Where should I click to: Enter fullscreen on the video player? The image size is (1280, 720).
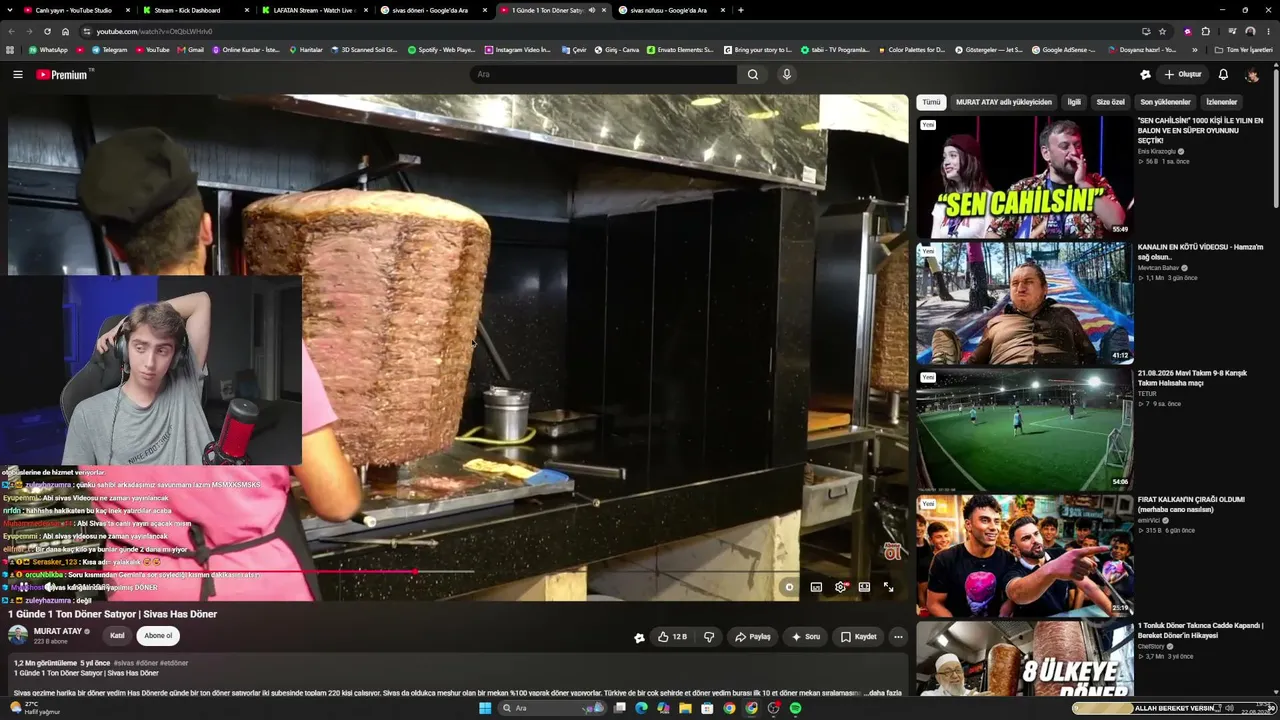pos(888,587)
